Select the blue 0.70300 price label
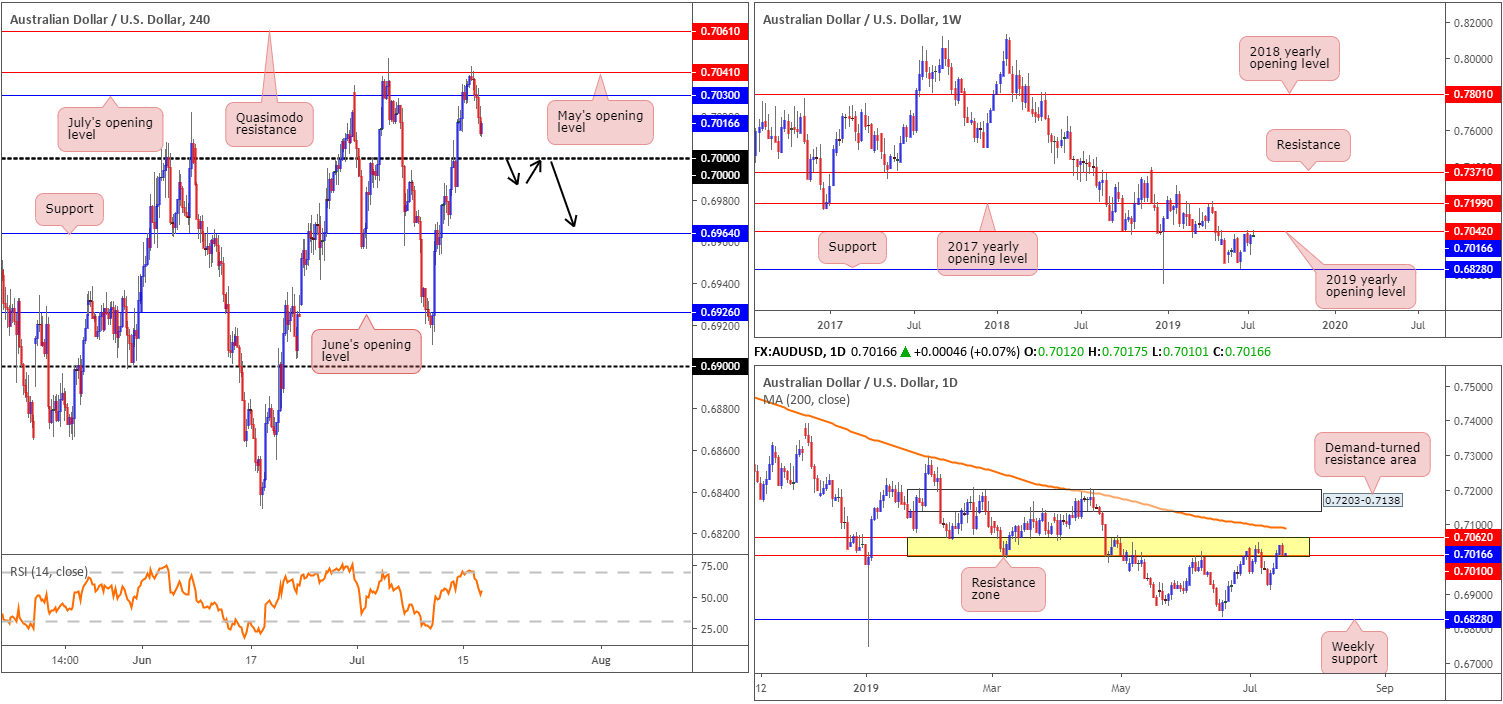This screenshot has height=704, width=1503. (x=720, y=95)
